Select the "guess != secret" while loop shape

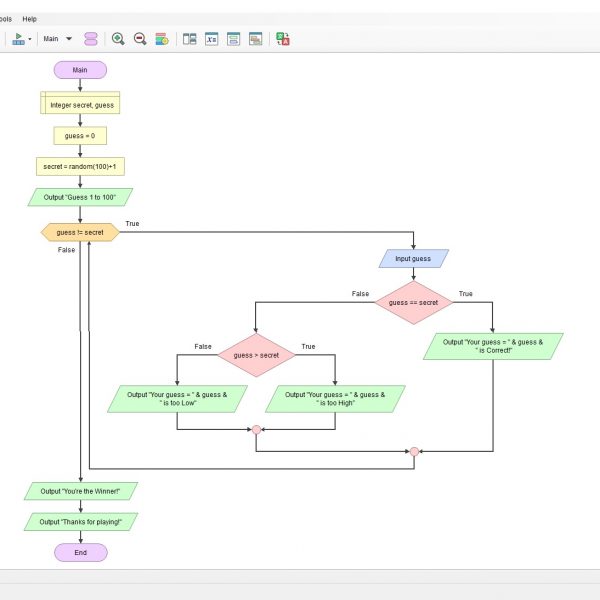click(x=80, y=232)
